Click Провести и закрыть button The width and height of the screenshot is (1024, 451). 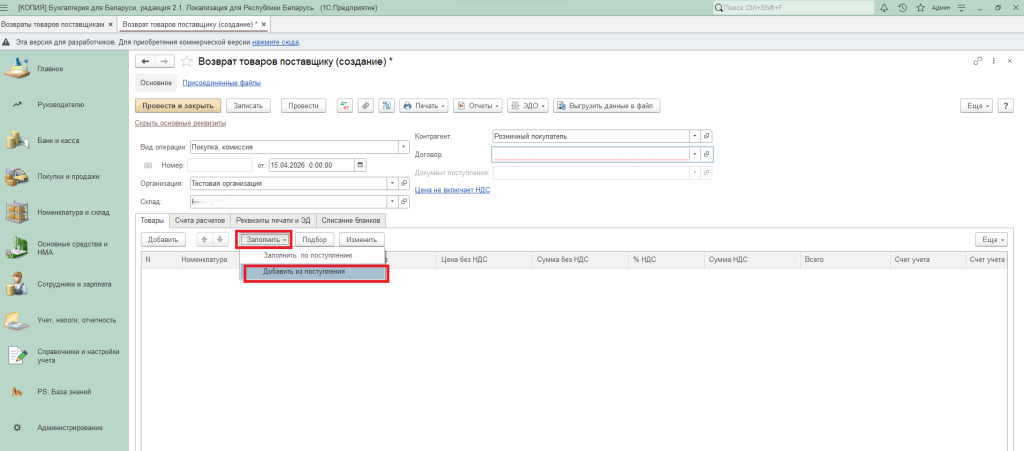point(177,105)
